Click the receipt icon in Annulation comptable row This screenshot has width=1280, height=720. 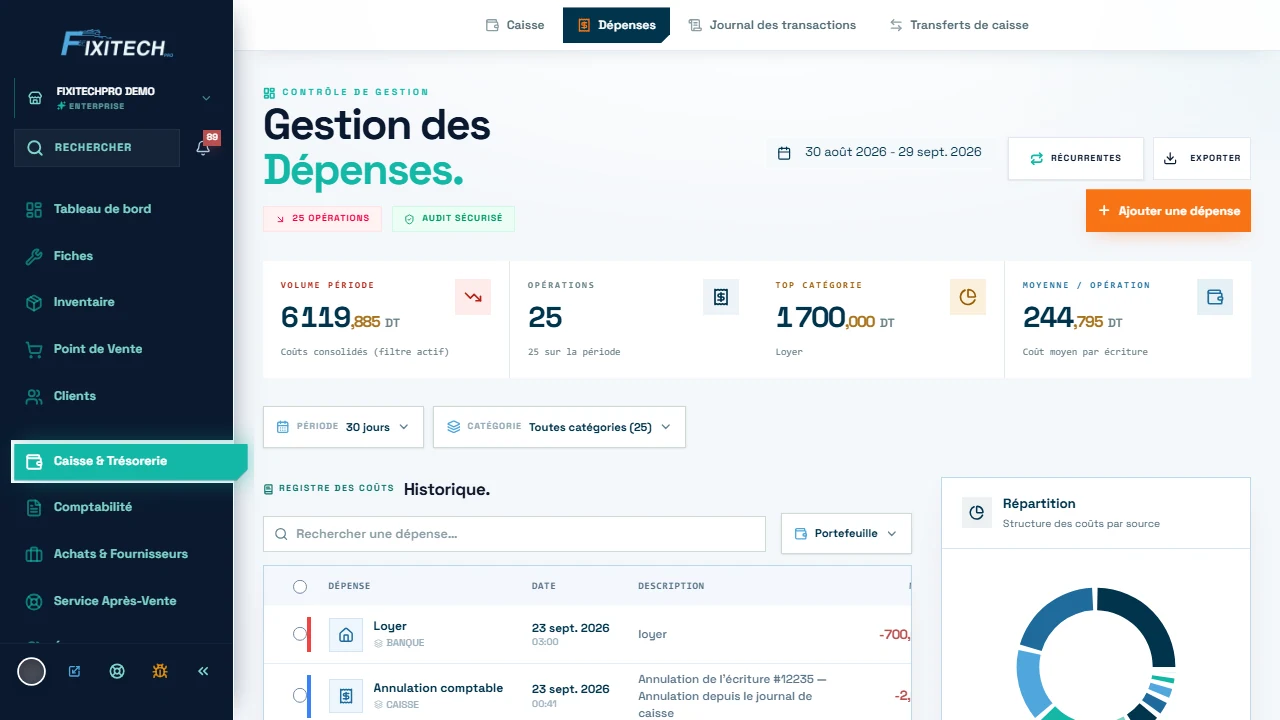click(x=346, y=695)
